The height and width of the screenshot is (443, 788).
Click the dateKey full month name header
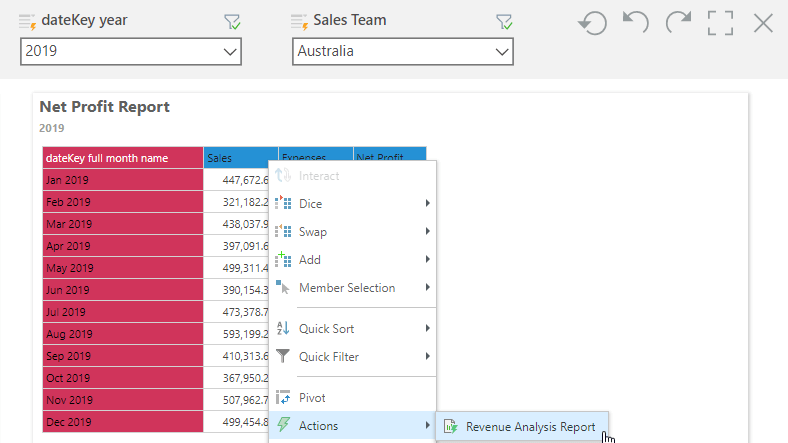123,158
